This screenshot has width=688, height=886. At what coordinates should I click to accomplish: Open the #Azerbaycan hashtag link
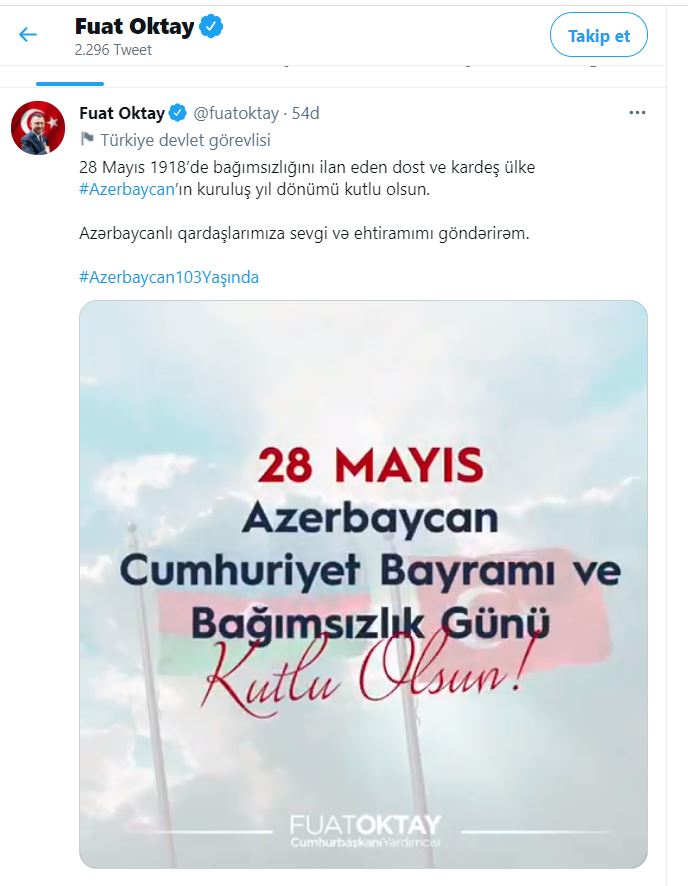127,189
